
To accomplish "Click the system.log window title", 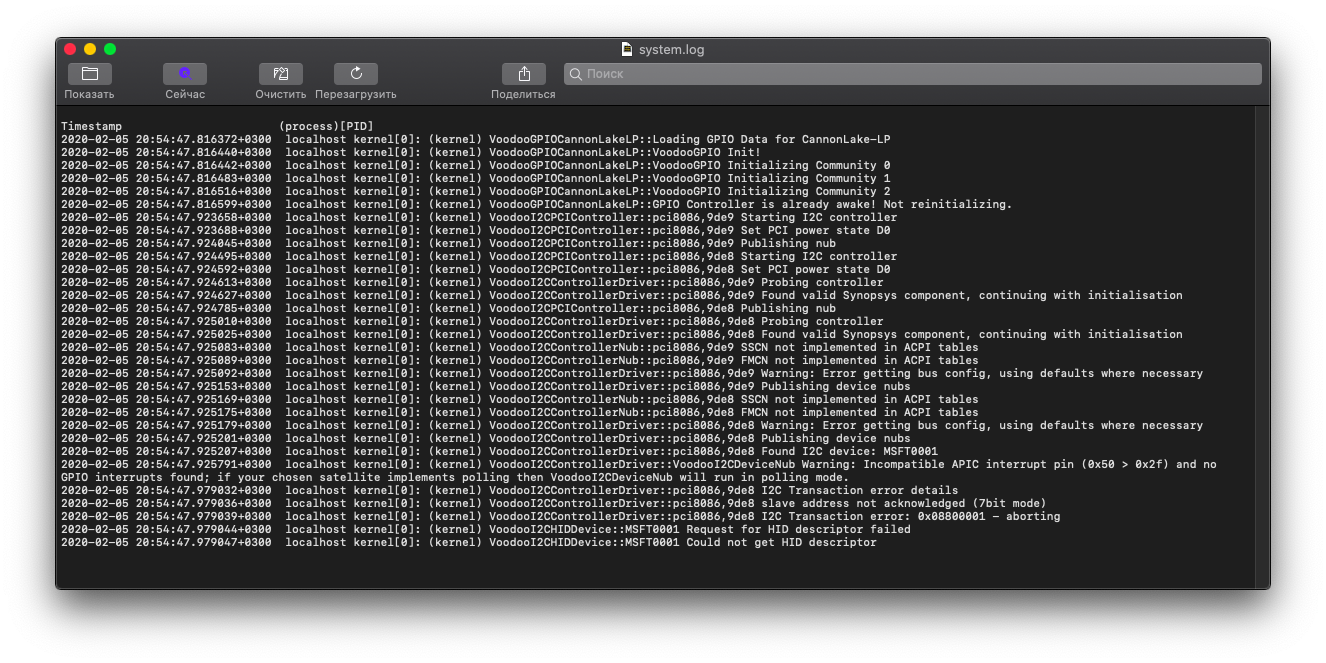I will (671, 49).
